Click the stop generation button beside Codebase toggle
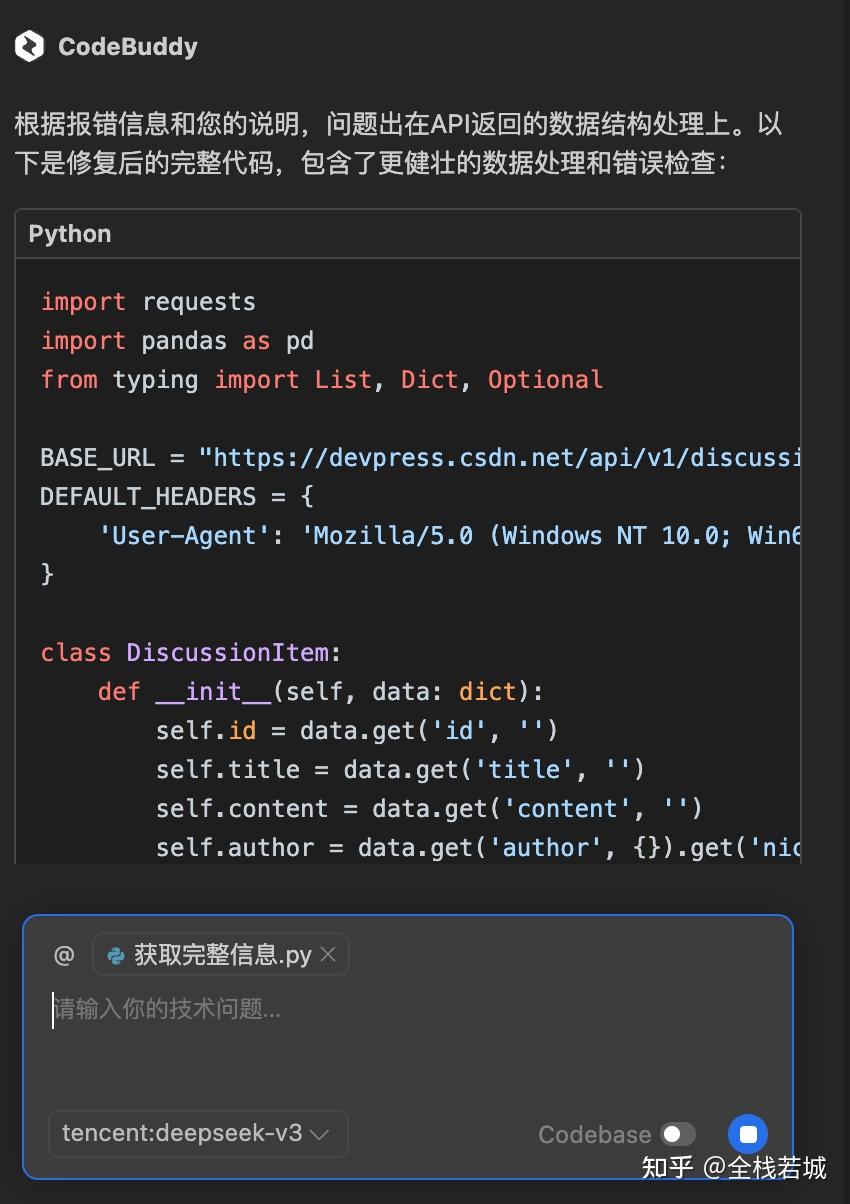This screenshot has width=850, height=1204. point(748,1134)
